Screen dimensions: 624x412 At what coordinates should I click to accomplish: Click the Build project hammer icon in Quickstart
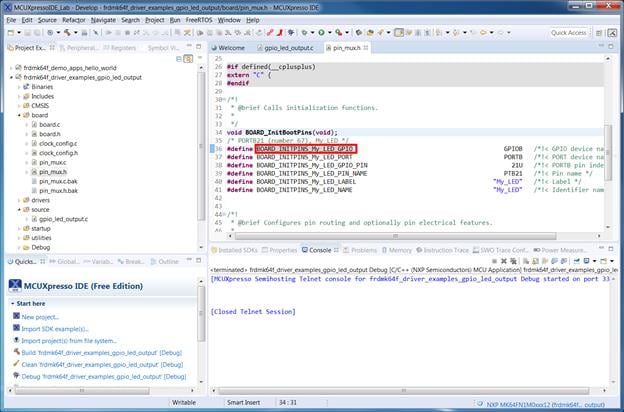point(16,353)
